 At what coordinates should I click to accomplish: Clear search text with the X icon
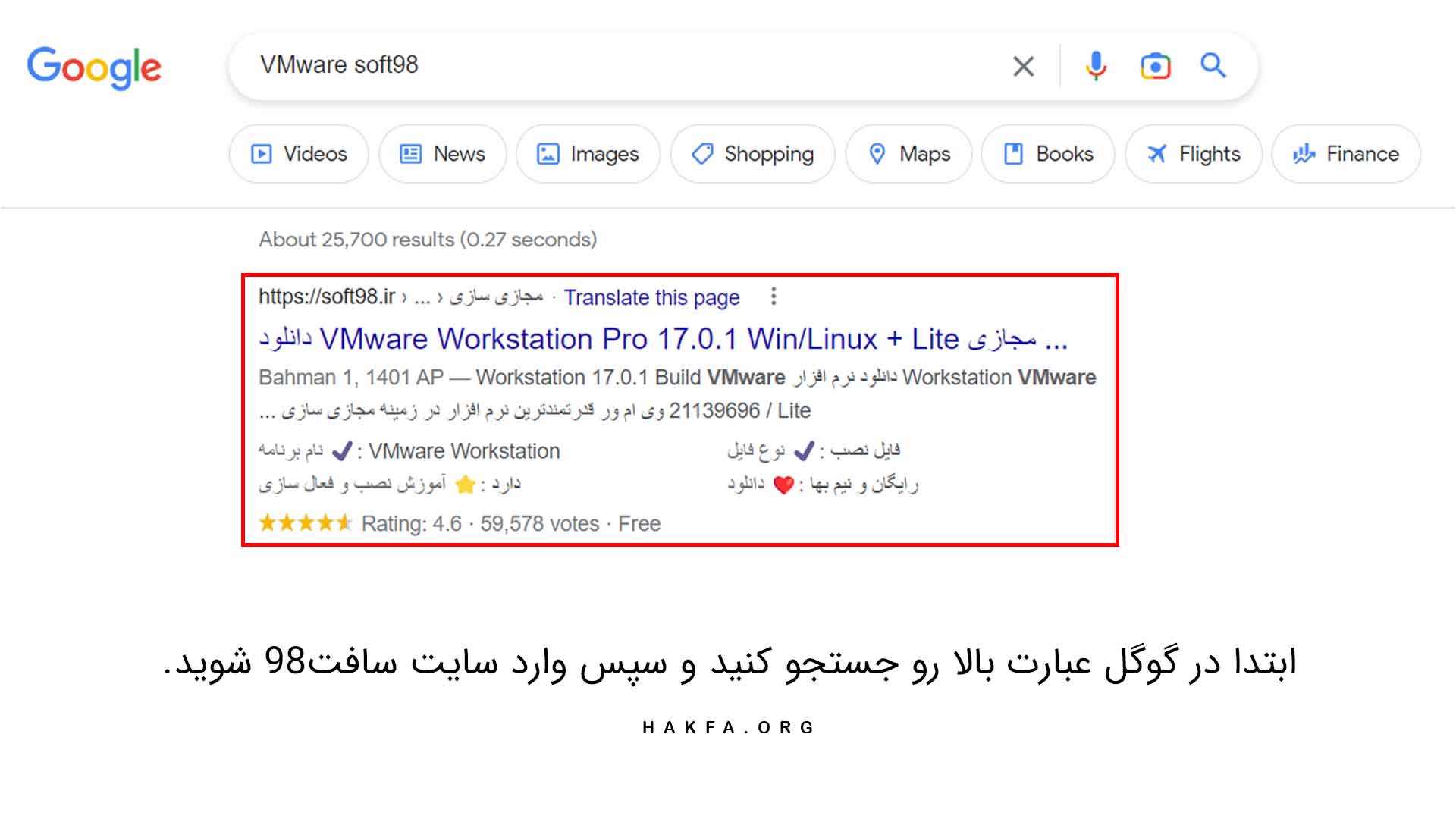coord(1023,66)
